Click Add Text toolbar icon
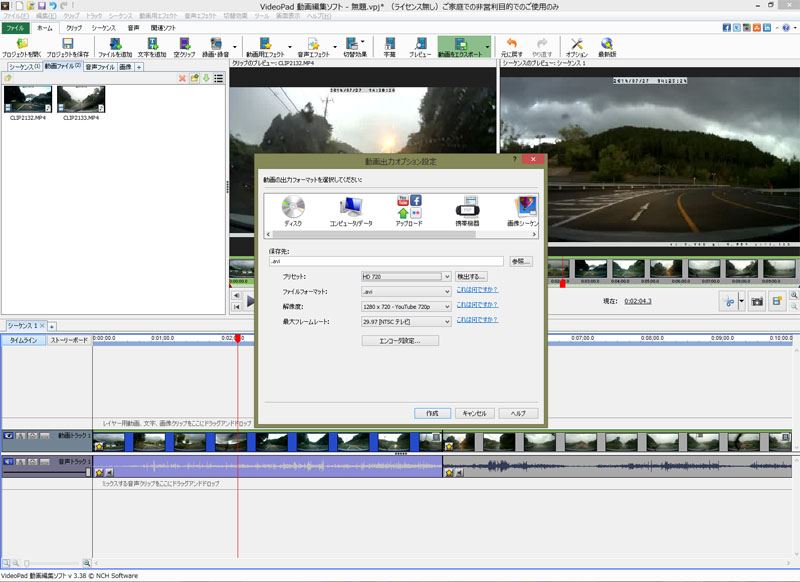800x582 pixels. (152, 47)
